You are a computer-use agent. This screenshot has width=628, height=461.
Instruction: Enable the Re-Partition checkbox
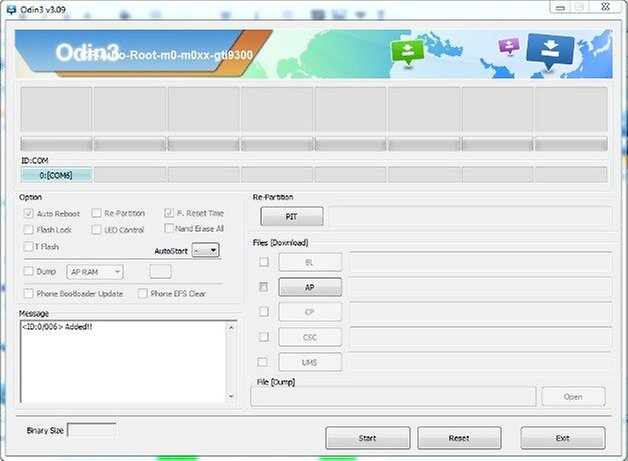pos(96,213)
